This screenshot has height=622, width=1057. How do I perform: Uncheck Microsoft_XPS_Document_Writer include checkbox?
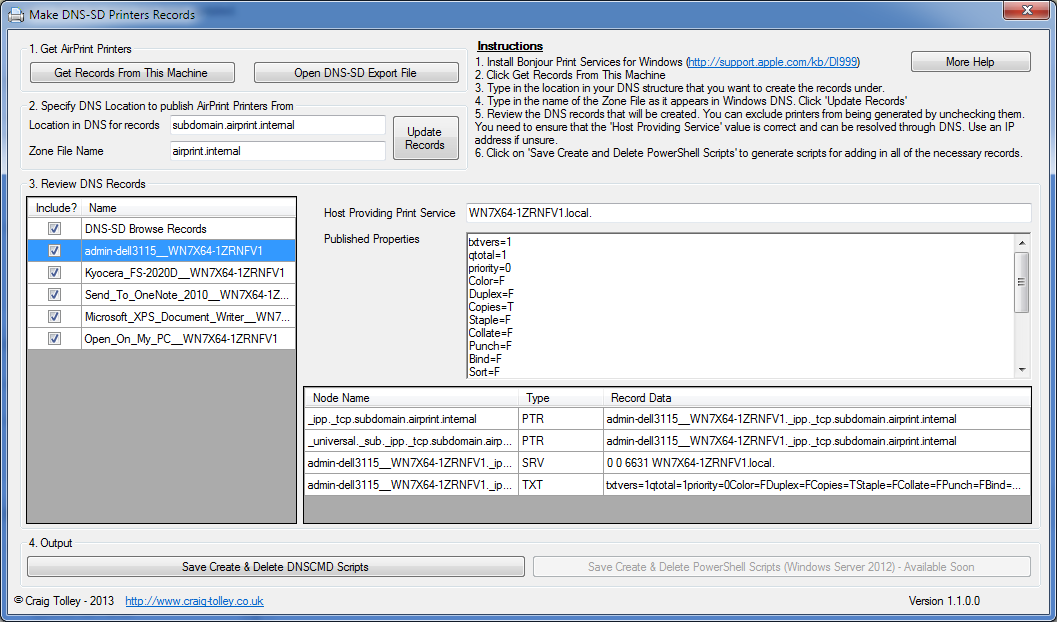click(55, 317)
